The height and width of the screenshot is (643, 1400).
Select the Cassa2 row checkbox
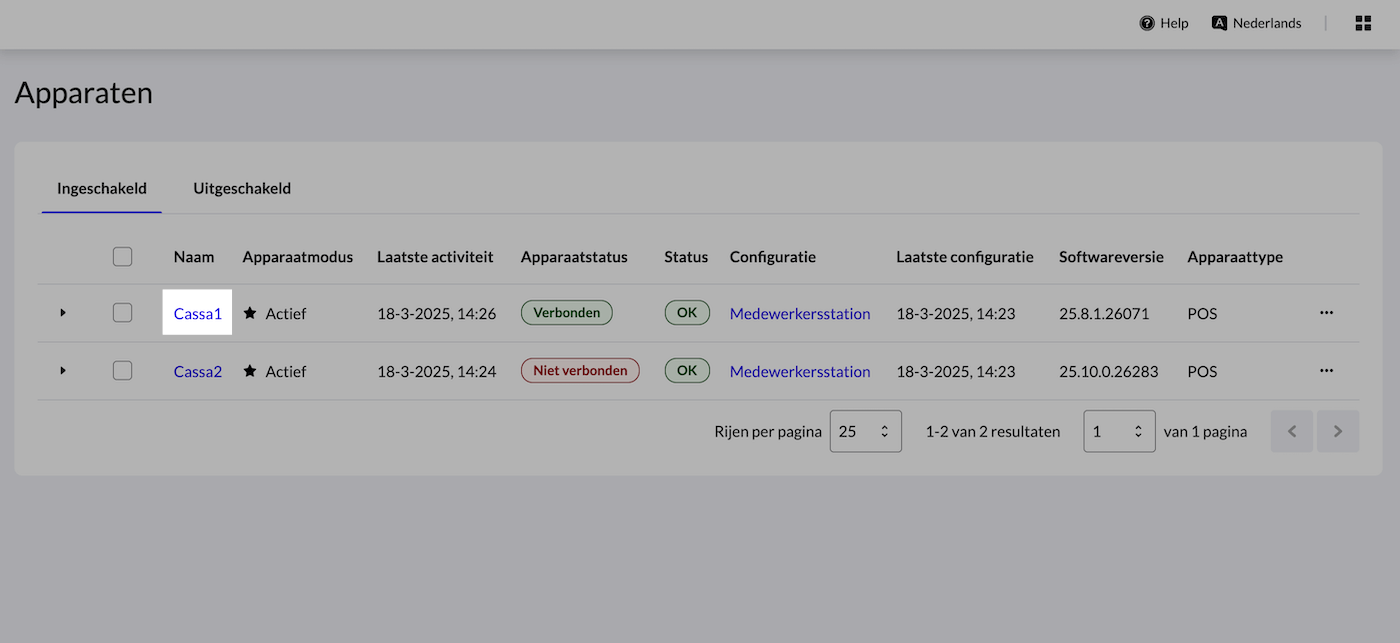pos(122,371)
